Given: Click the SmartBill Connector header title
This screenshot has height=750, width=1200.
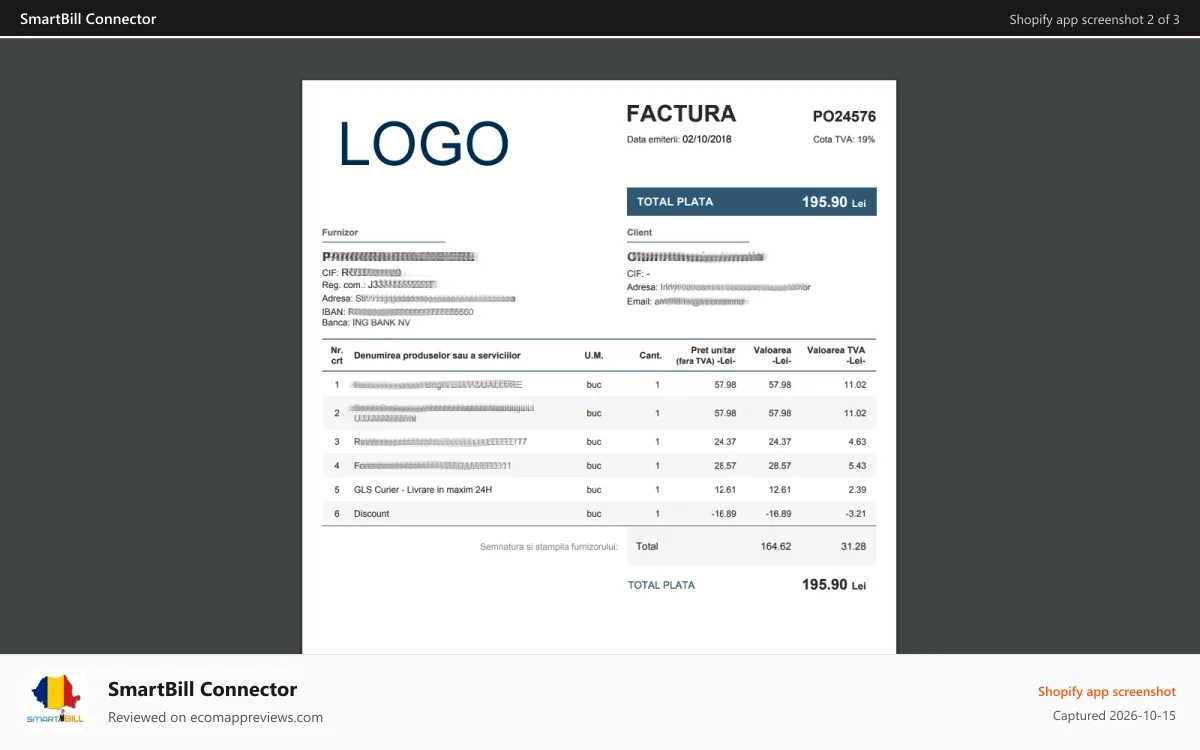Looking at the screenshot, I should tap(88, 18).
